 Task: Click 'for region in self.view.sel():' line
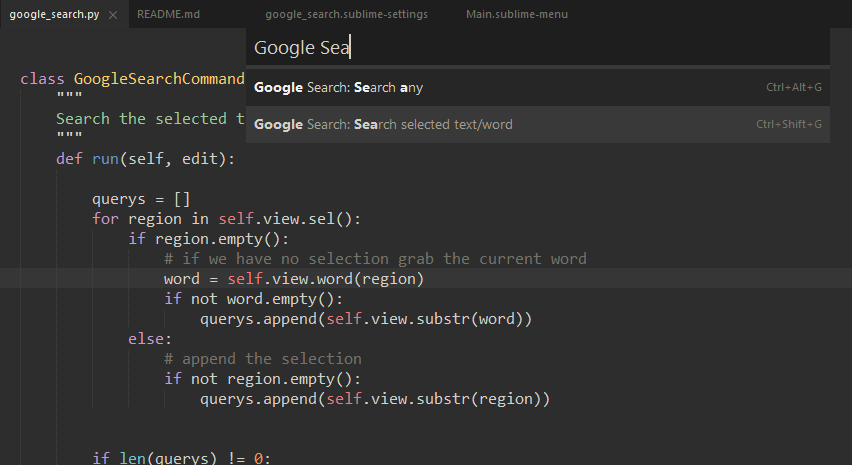[x=227, y=219]
